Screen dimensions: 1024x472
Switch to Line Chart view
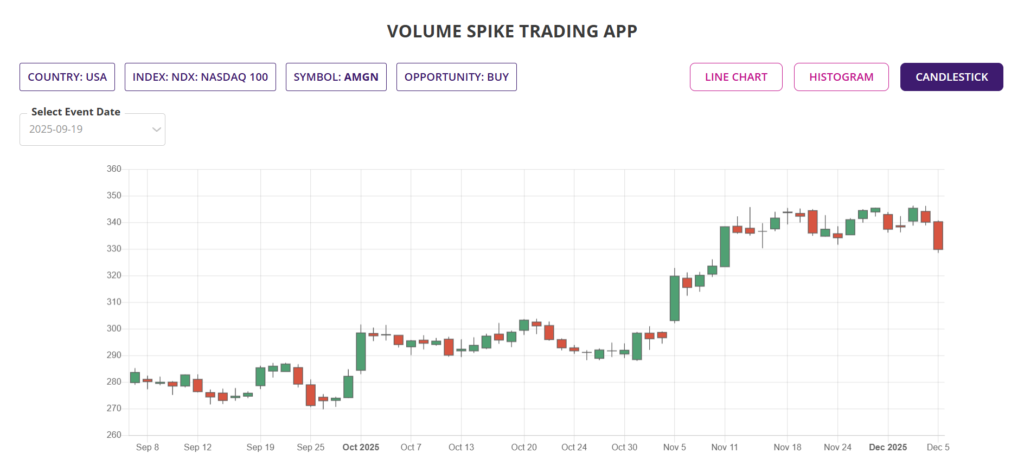tap(735, 77)
